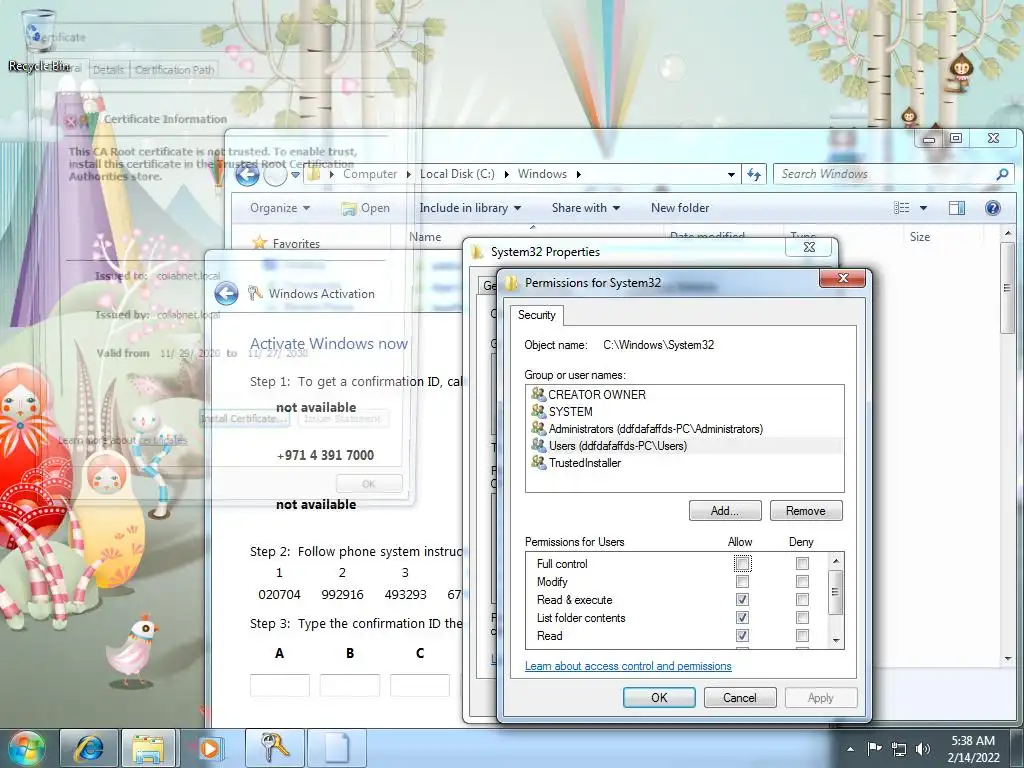Go back in the Windows Activation window
The image size is (1024, 768).
pos(227,293)
